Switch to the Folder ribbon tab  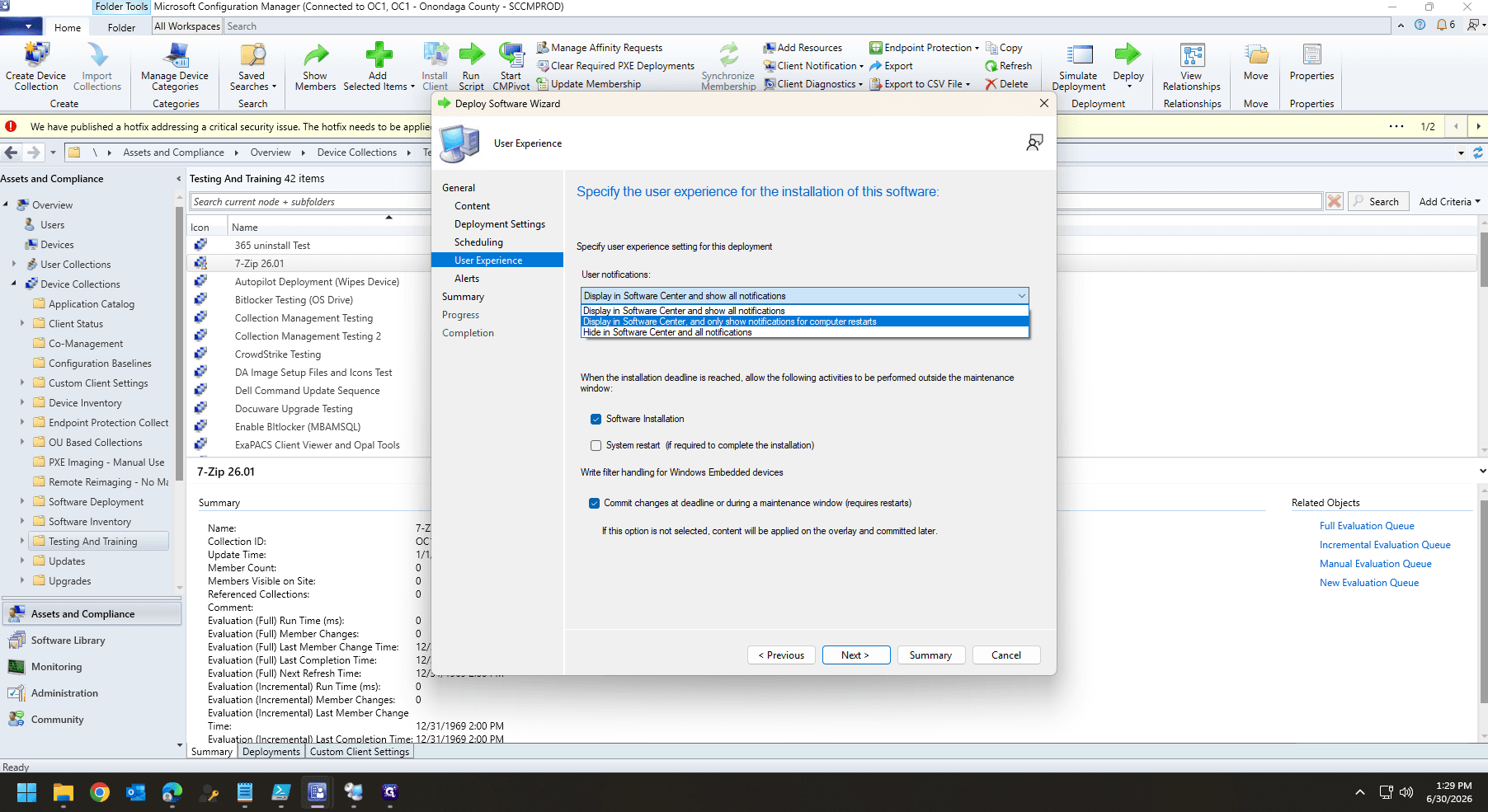click(x=121, y=27)
